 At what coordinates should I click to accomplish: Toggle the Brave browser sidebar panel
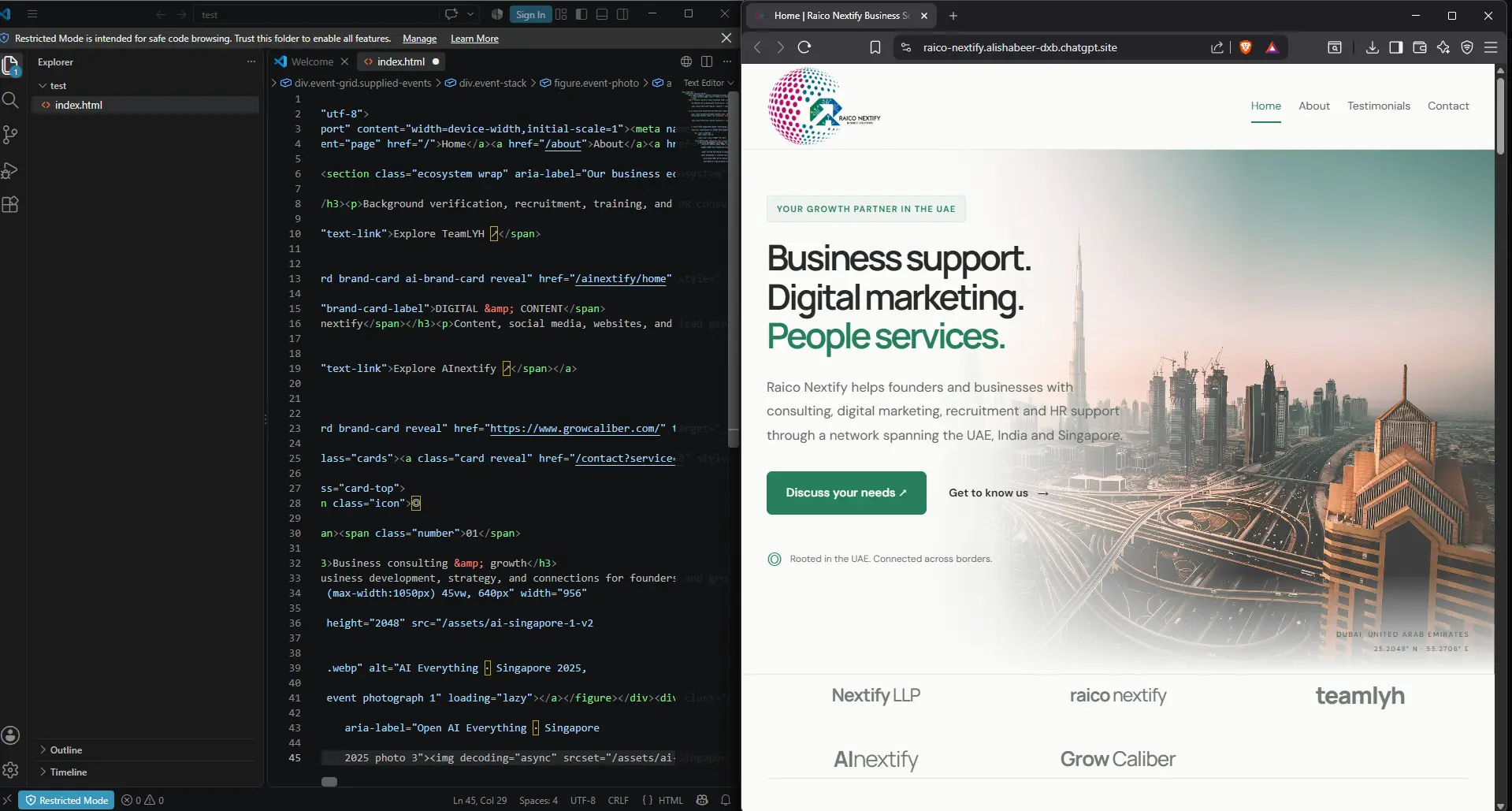[1396, 47]
